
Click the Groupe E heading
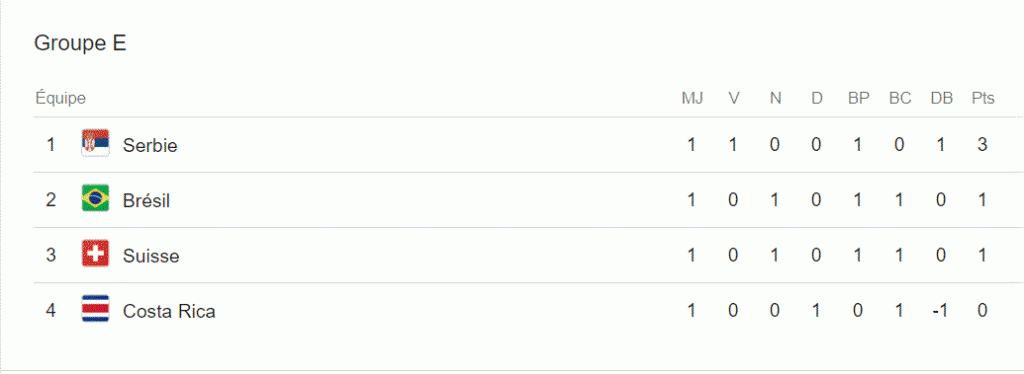(80, 43)
